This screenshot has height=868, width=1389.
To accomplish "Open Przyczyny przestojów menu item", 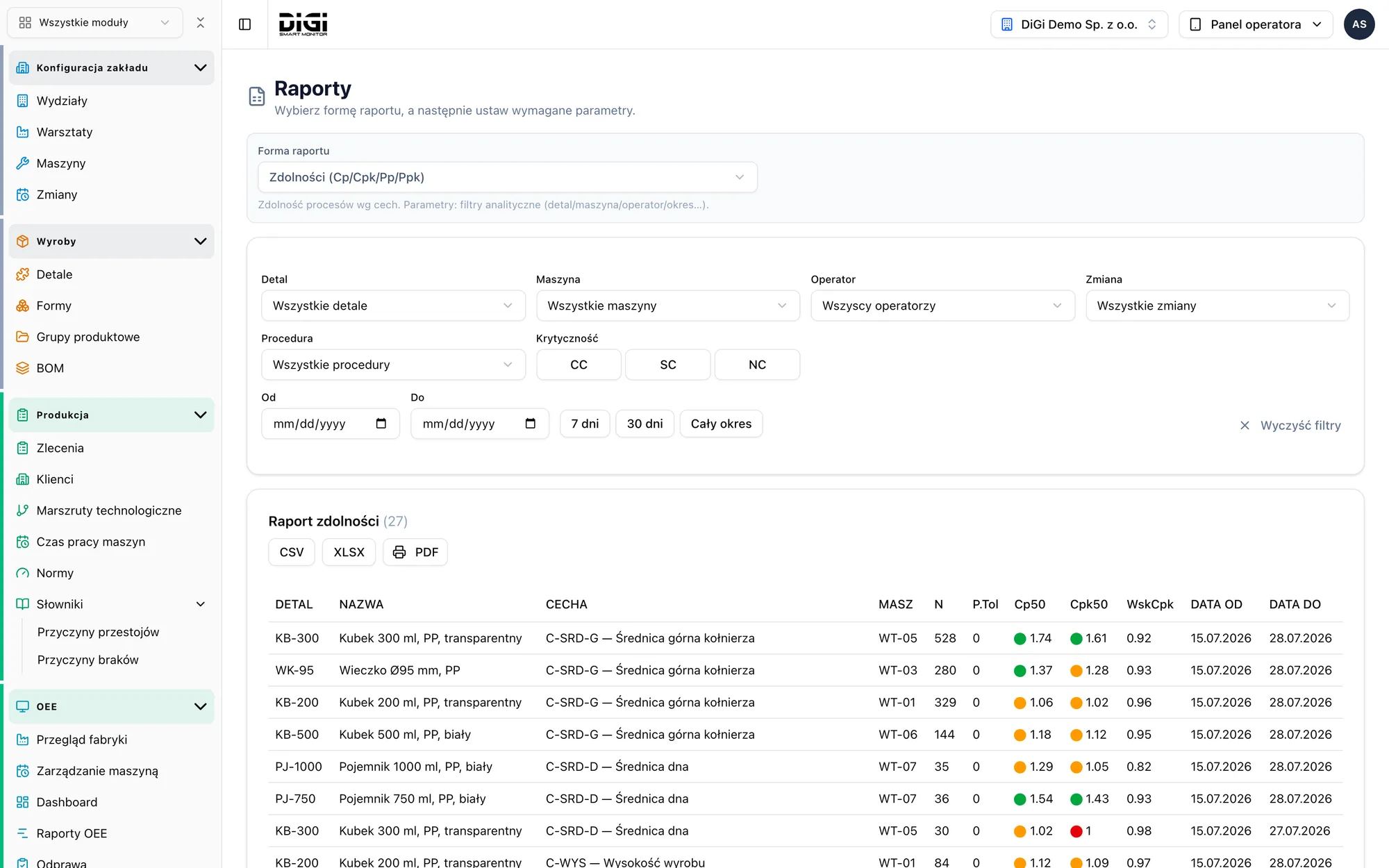I will (98, 632).
